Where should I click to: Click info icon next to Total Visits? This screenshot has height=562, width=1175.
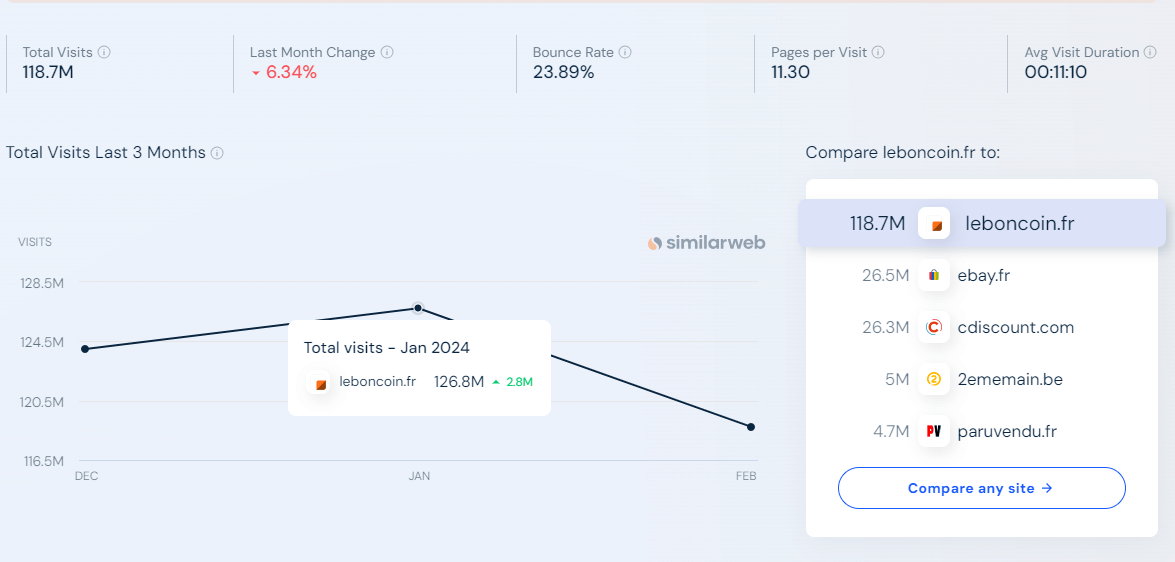click(104, 52)
